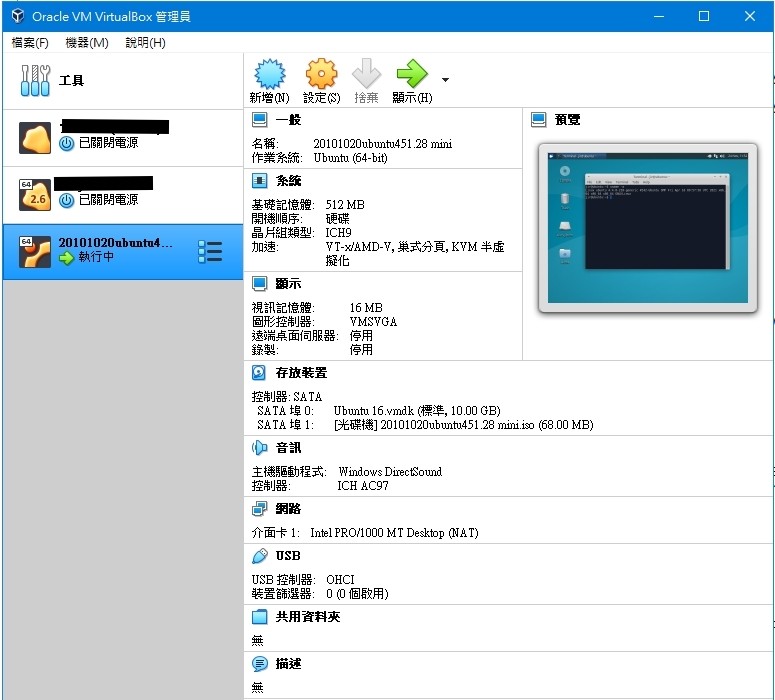Open the System (系統) section heading link
Screen dimensions: 775x700
[x=288, y=180]
